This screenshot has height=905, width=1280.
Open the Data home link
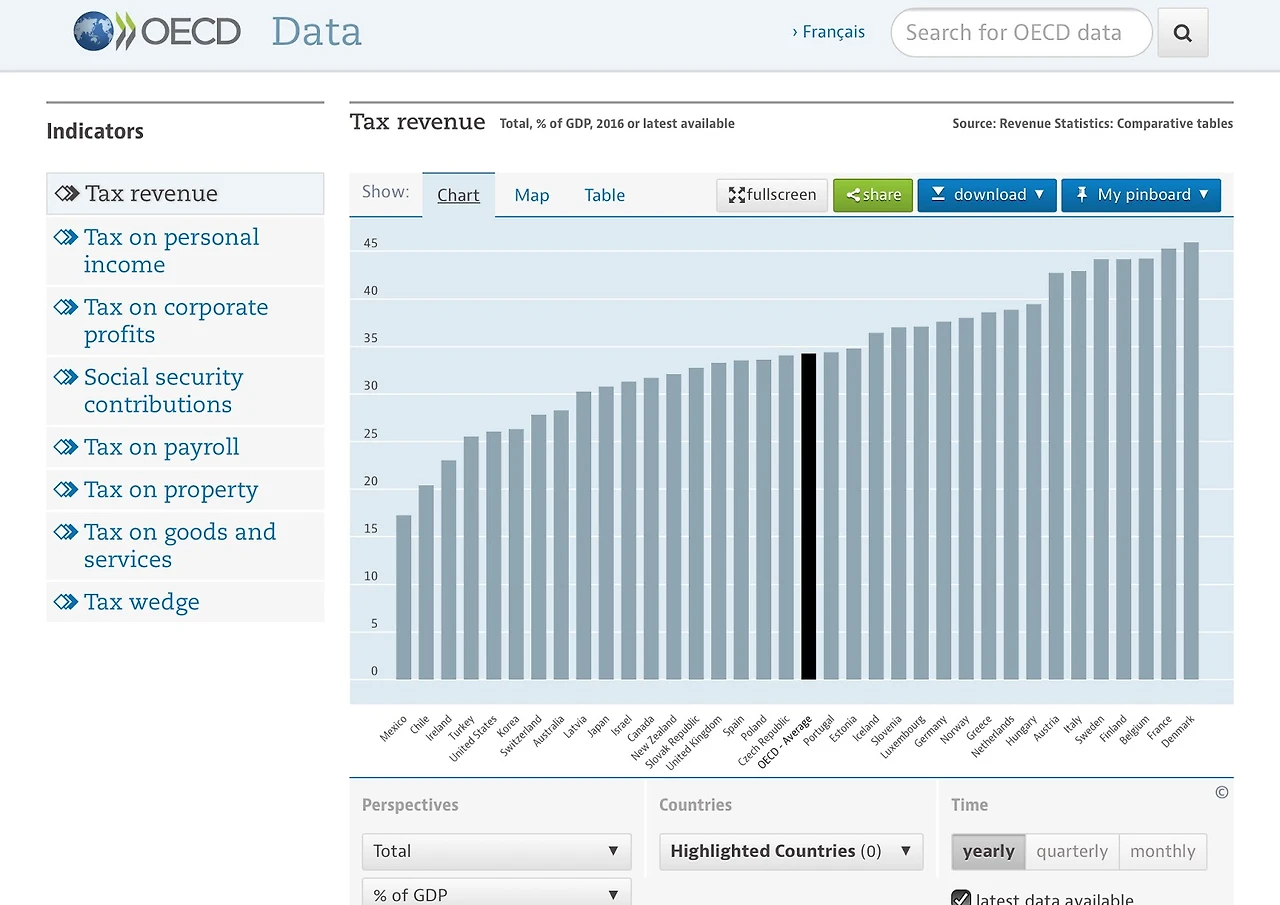316,32
